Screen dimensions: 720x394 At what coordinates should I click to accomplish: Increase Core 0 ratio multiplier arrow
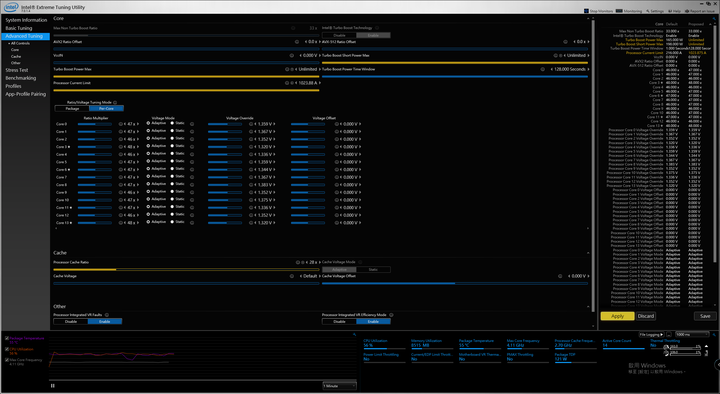coord(137,124)
